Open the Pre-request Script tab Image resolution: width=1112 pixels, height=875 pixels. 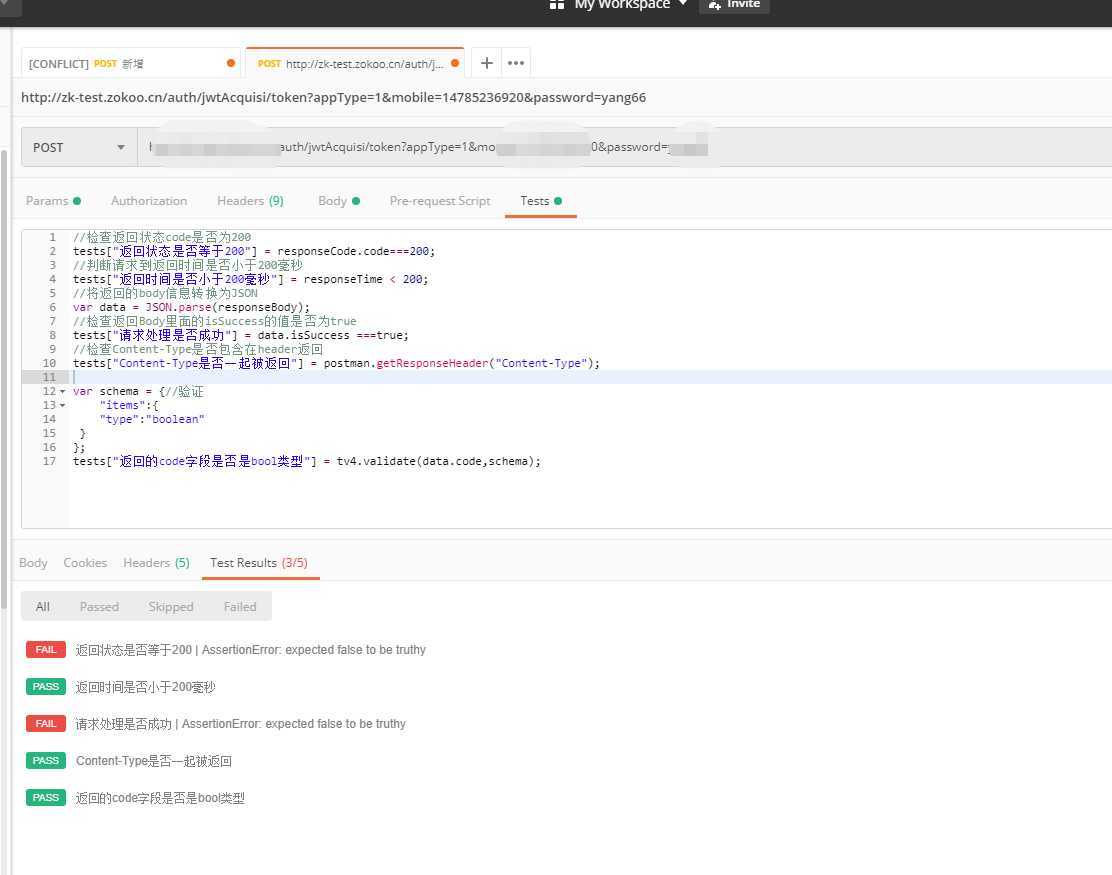pos(440,201)
